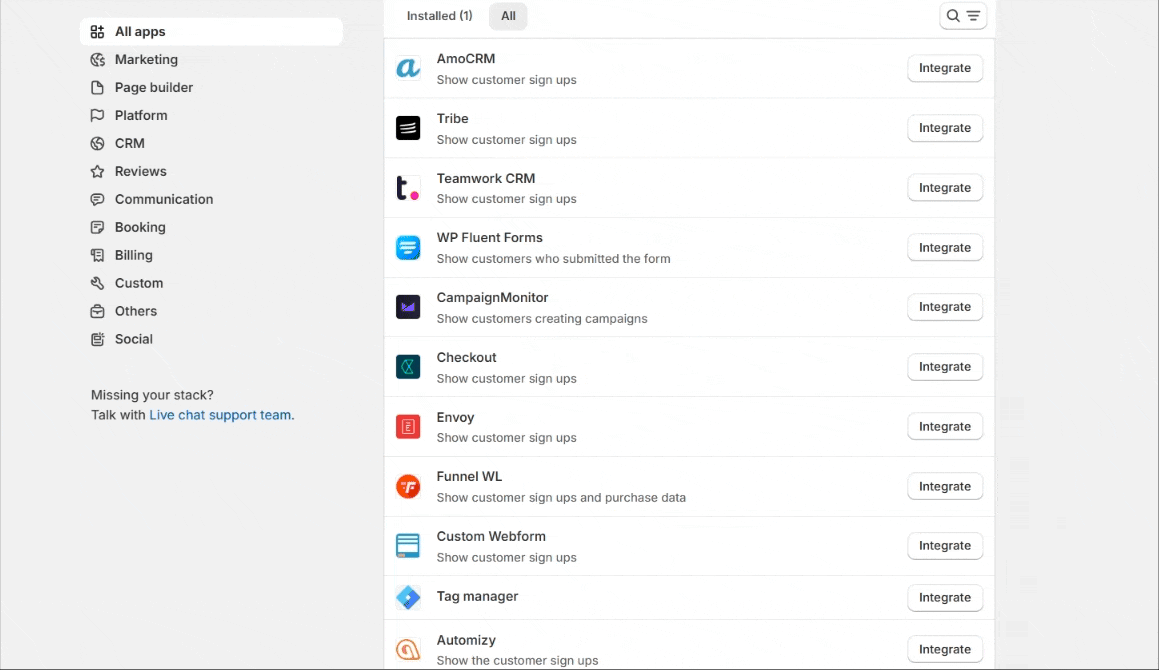1159x670 pixels.
Task: Open the search and filter control
Action: point(963,16)
